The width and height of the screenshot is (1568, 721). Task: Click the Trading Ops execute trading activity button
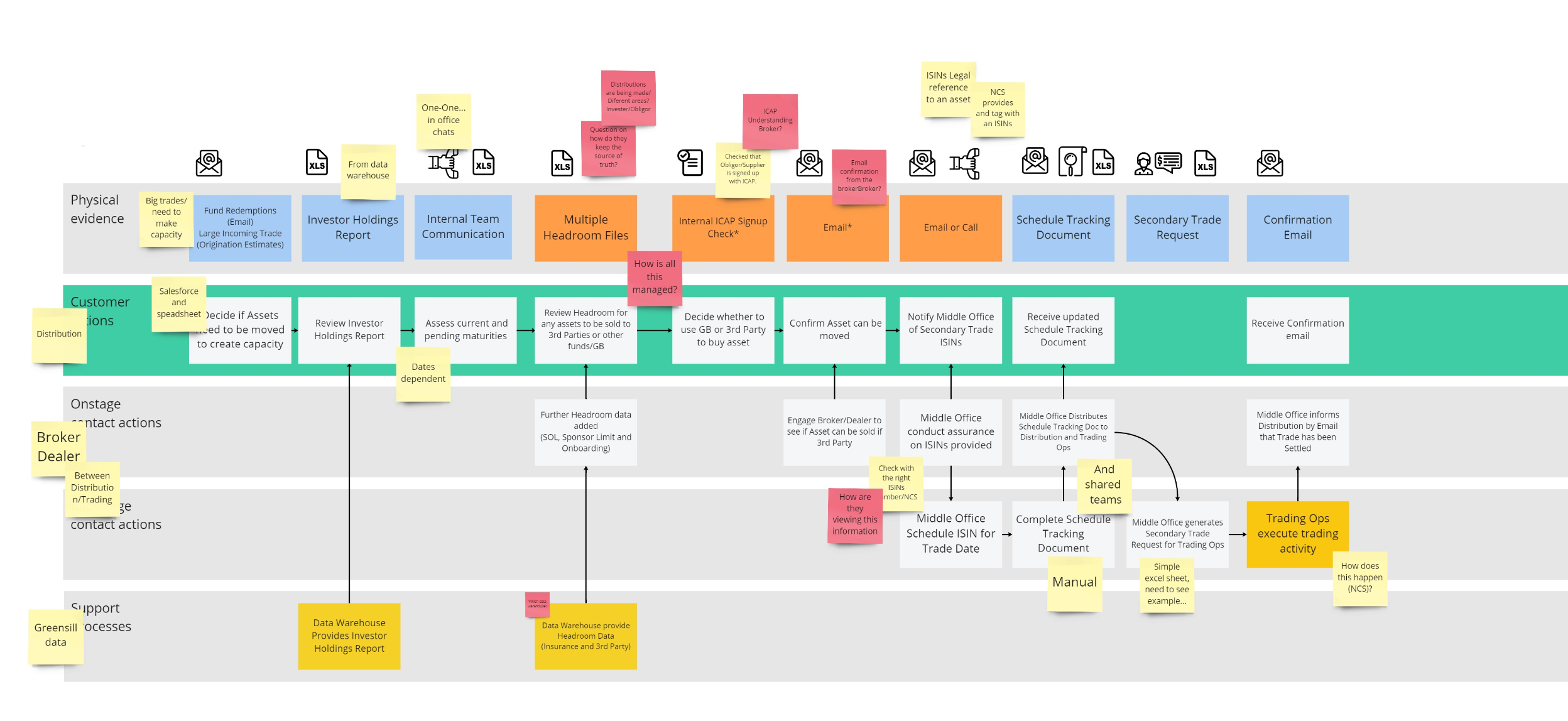tap(1298, 534)
